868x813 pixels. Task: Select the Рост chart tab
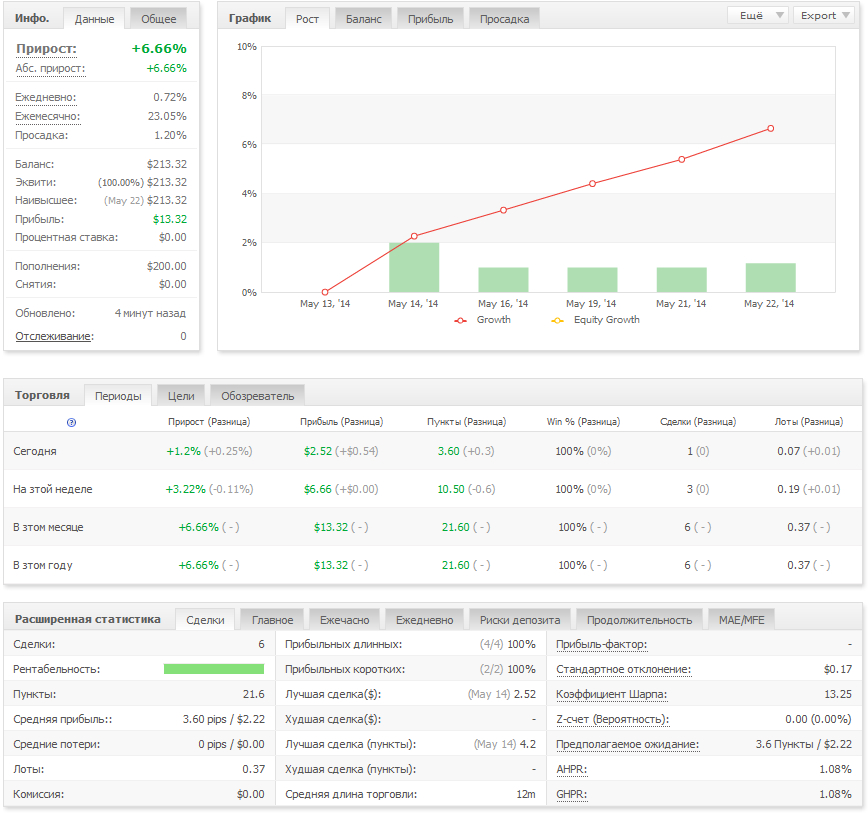pos(307,19)
